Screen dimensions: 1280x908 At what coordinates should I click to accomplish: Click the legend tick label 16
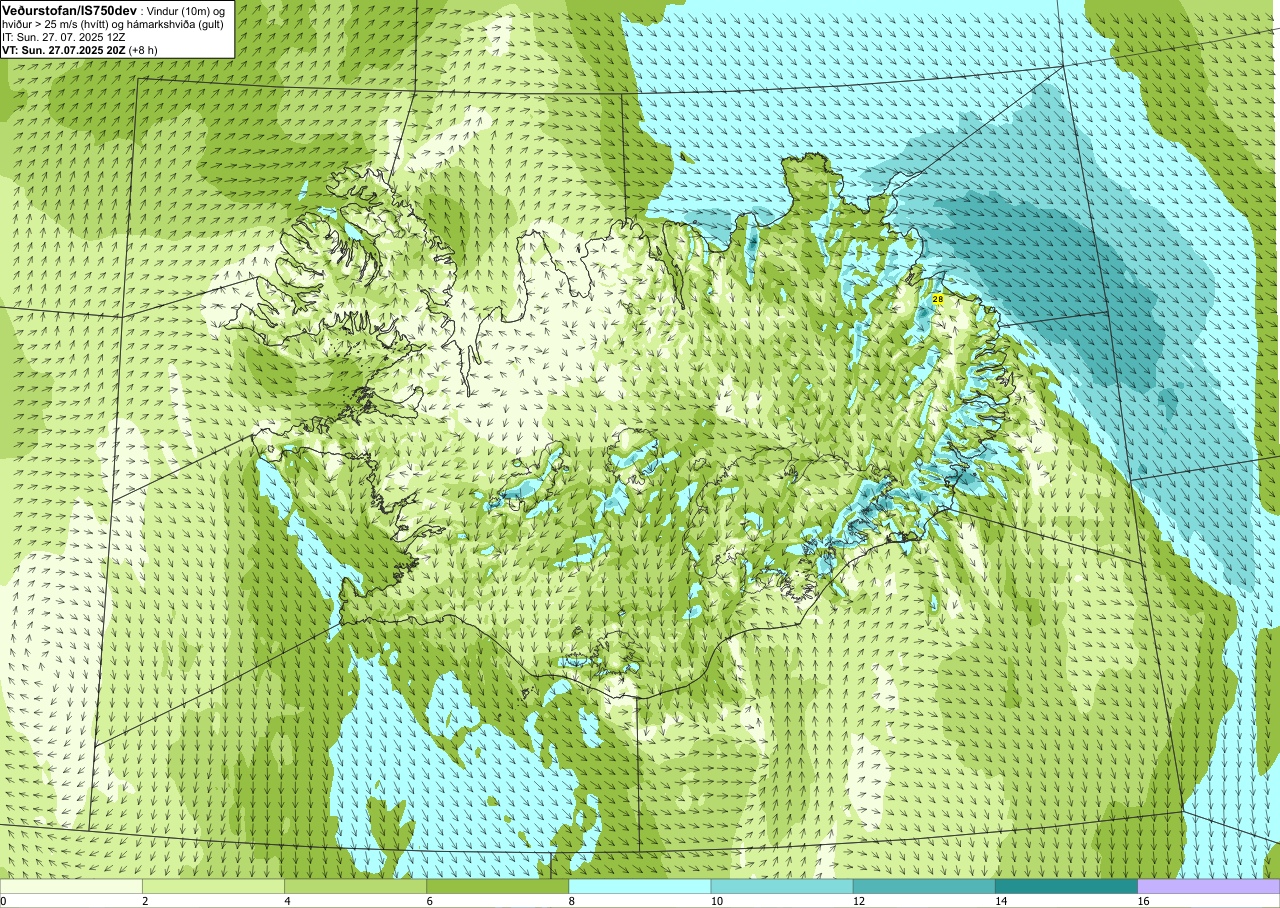click(1143, 901)
